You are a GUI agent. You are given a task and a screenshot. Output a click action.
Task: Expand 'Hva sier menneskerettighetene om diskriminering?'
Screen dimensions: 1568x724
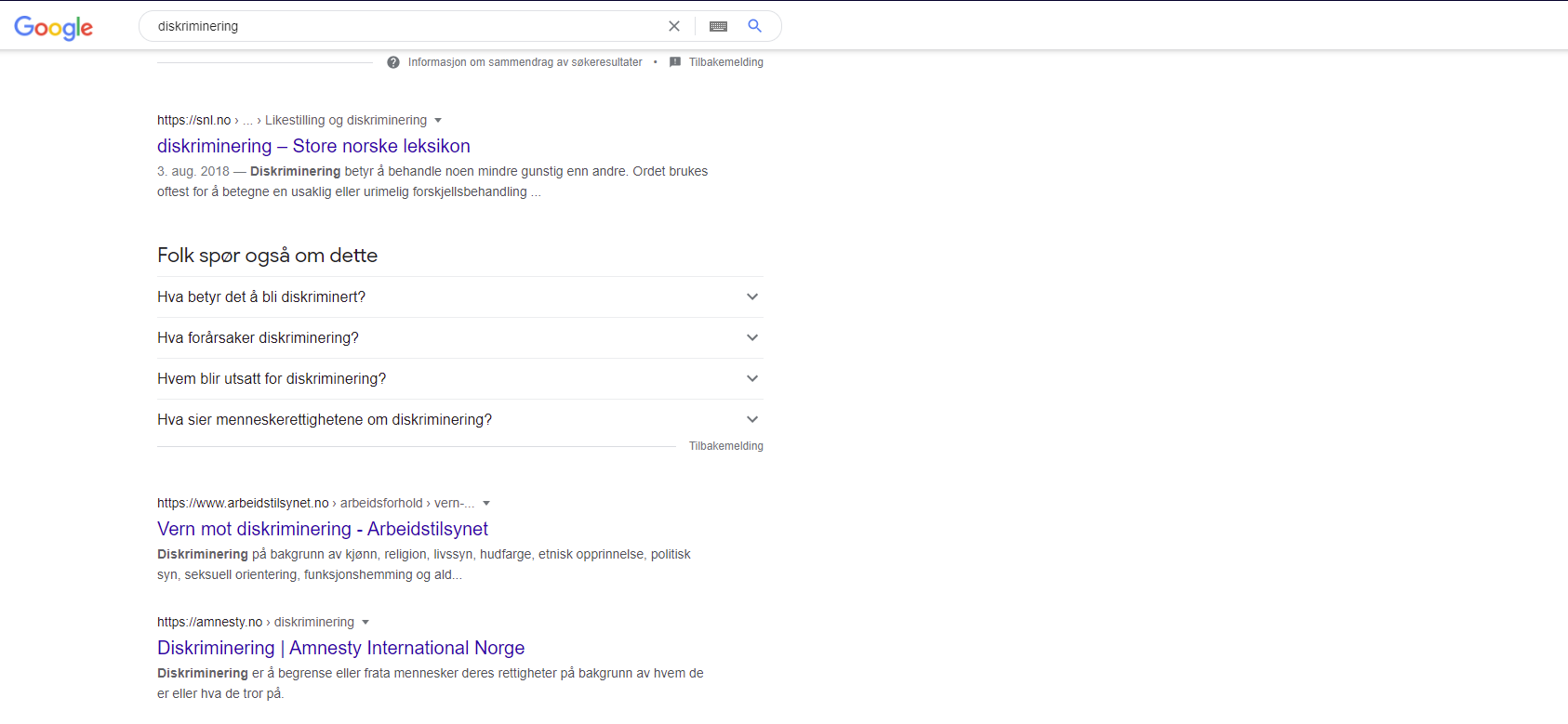tap(460, 419)
